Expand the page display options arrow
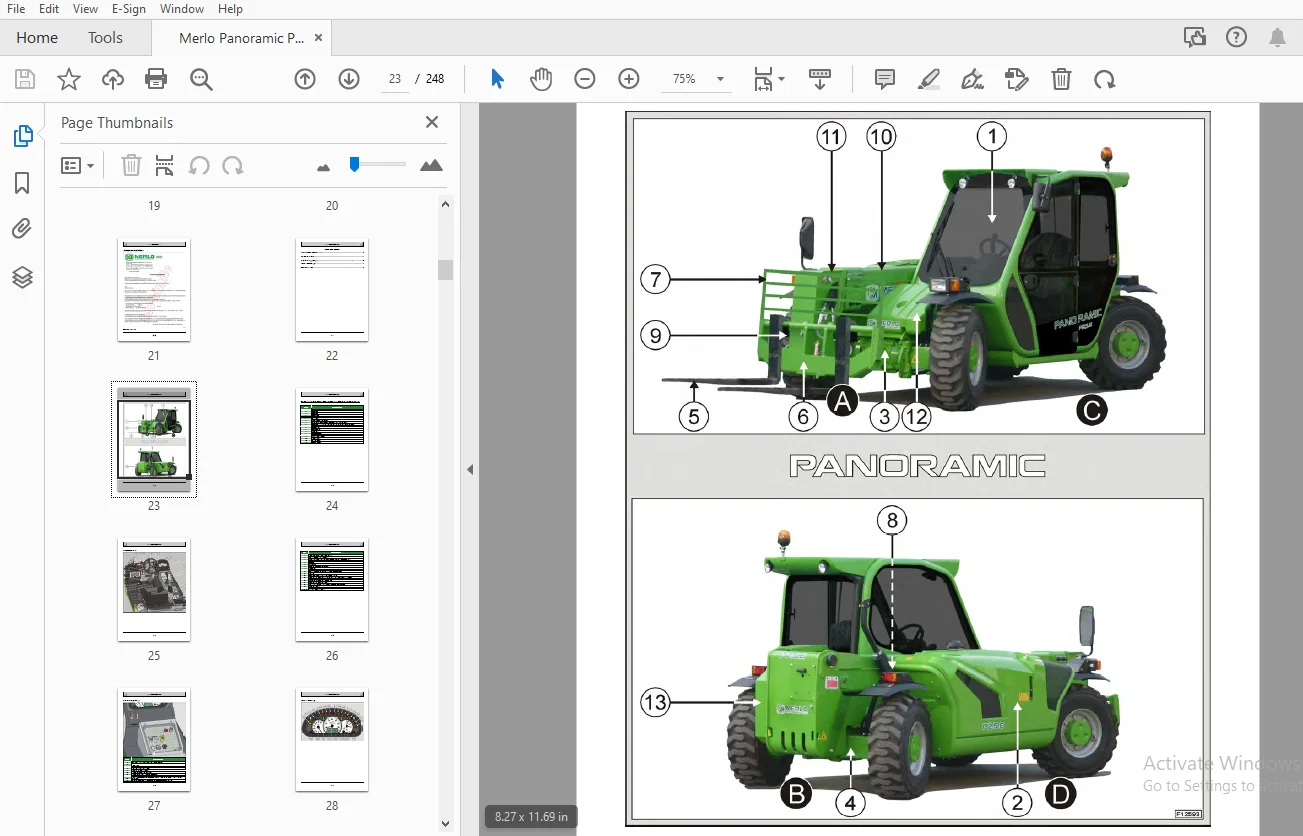 (782, 79)
